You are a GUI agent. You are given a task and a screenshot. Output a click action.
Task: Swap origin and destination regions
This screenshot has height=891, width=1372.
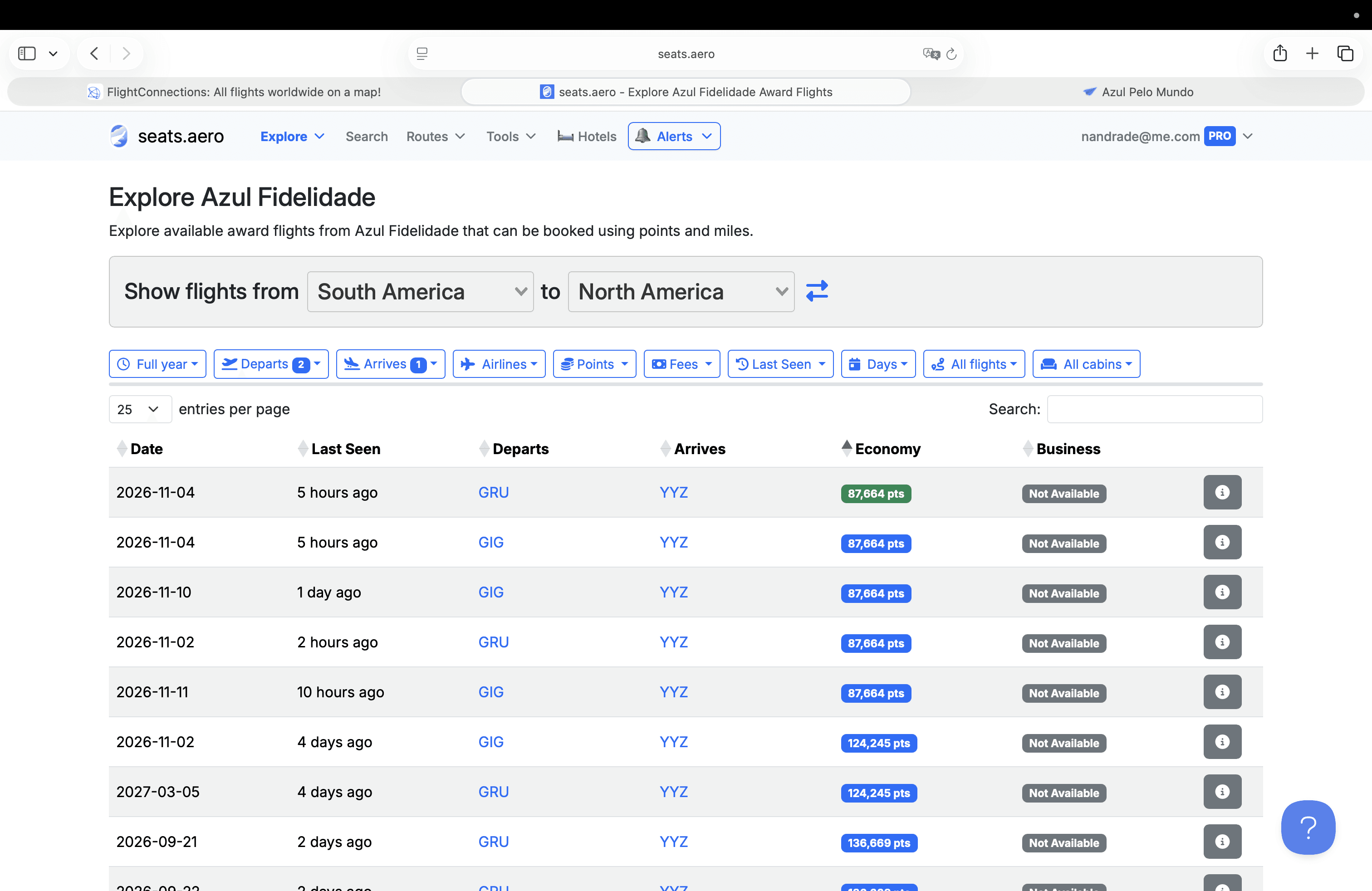point(817,291)
